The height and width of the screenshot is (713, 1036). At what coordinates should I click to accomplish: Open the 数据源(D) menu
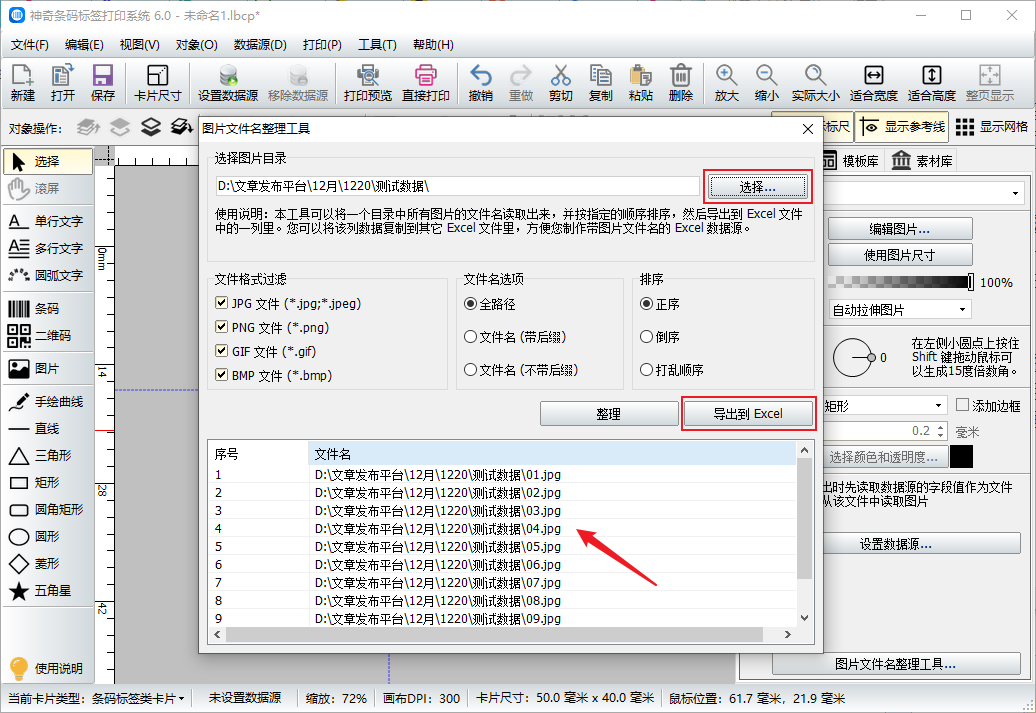click(260, 45)
